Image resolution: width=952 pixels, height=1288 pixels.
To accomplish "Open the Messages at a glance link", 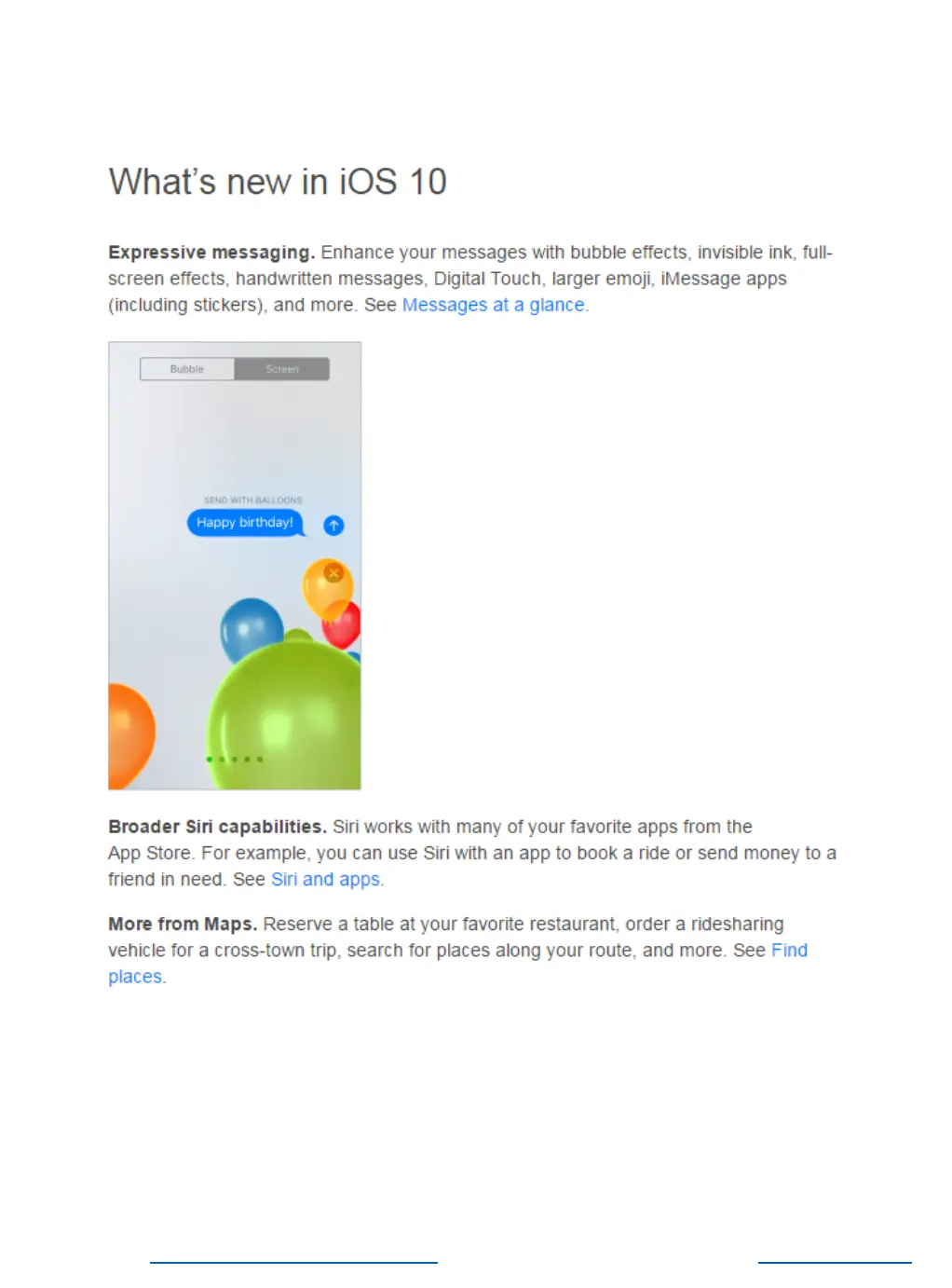I will click(494, 305).
